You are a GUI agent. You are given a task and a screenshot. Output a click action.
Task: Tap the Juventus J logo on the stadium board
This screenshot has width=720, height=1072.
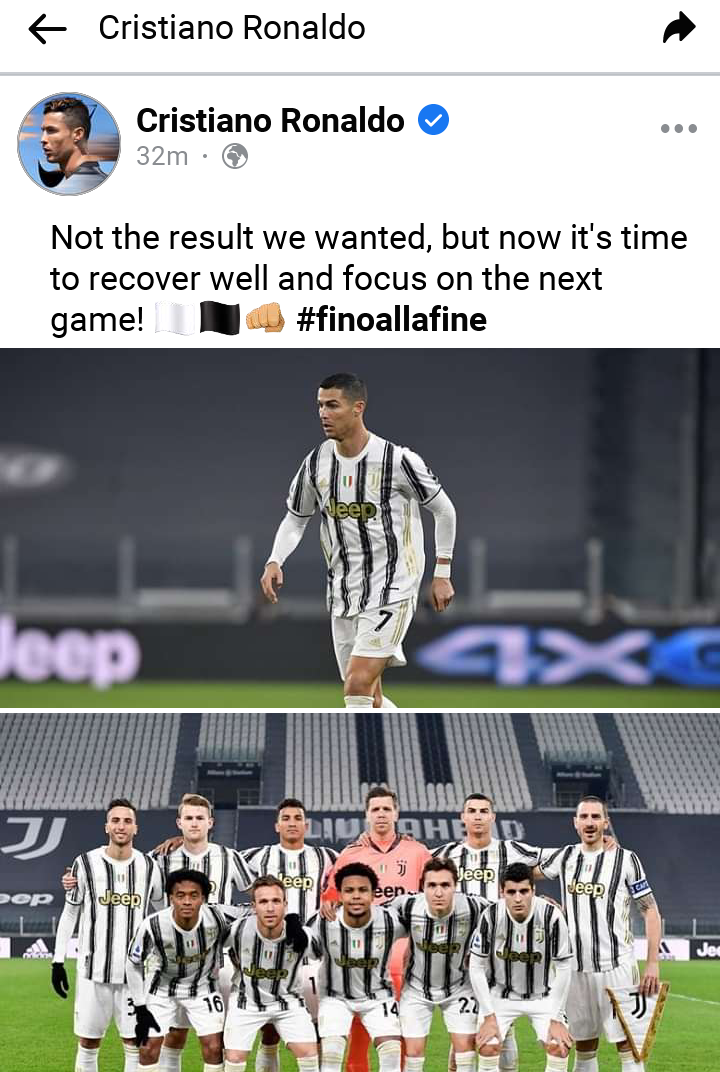[32, 838]
